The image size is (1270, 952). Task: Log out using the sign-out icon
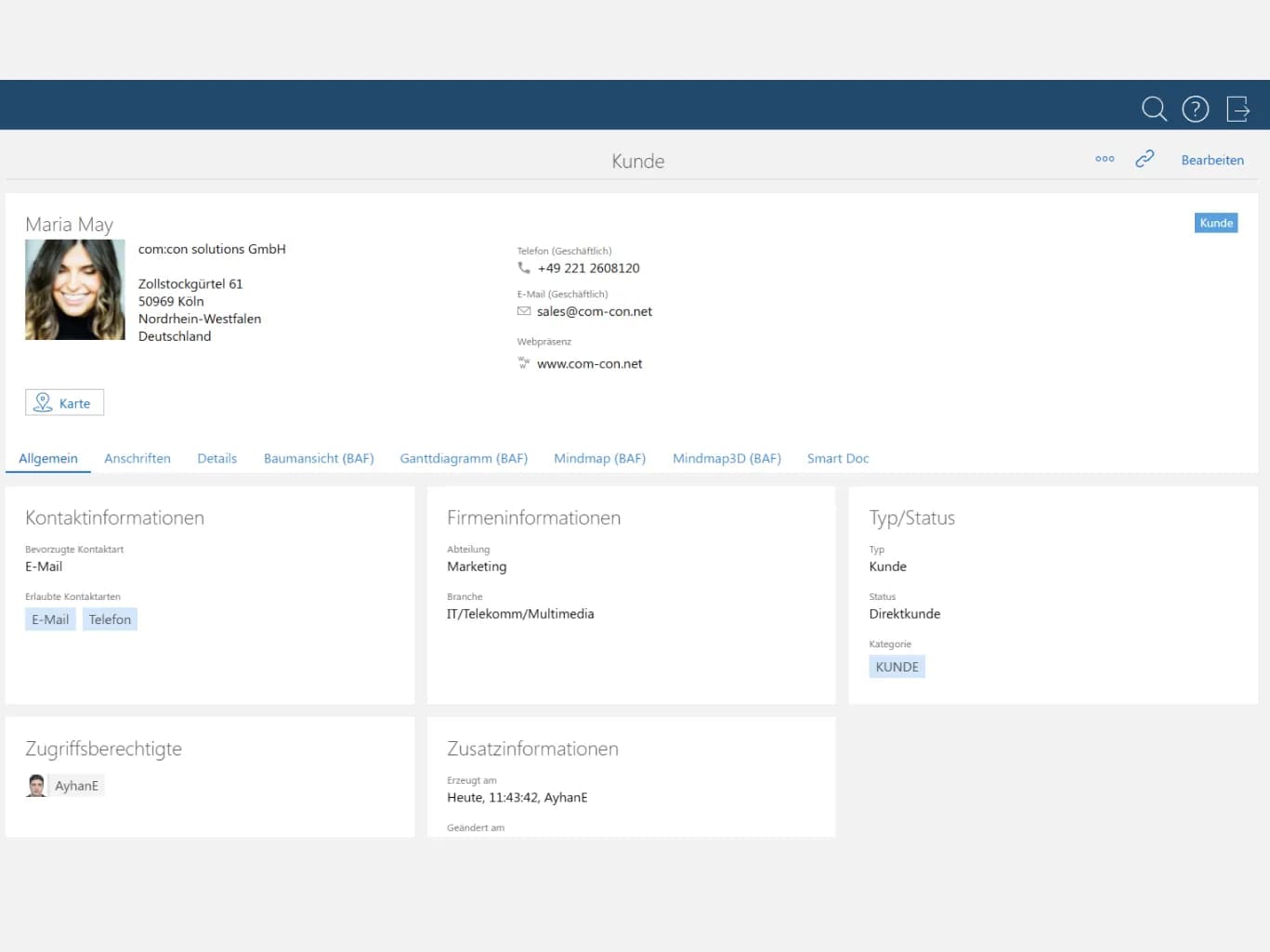(x=1237, y=109)
